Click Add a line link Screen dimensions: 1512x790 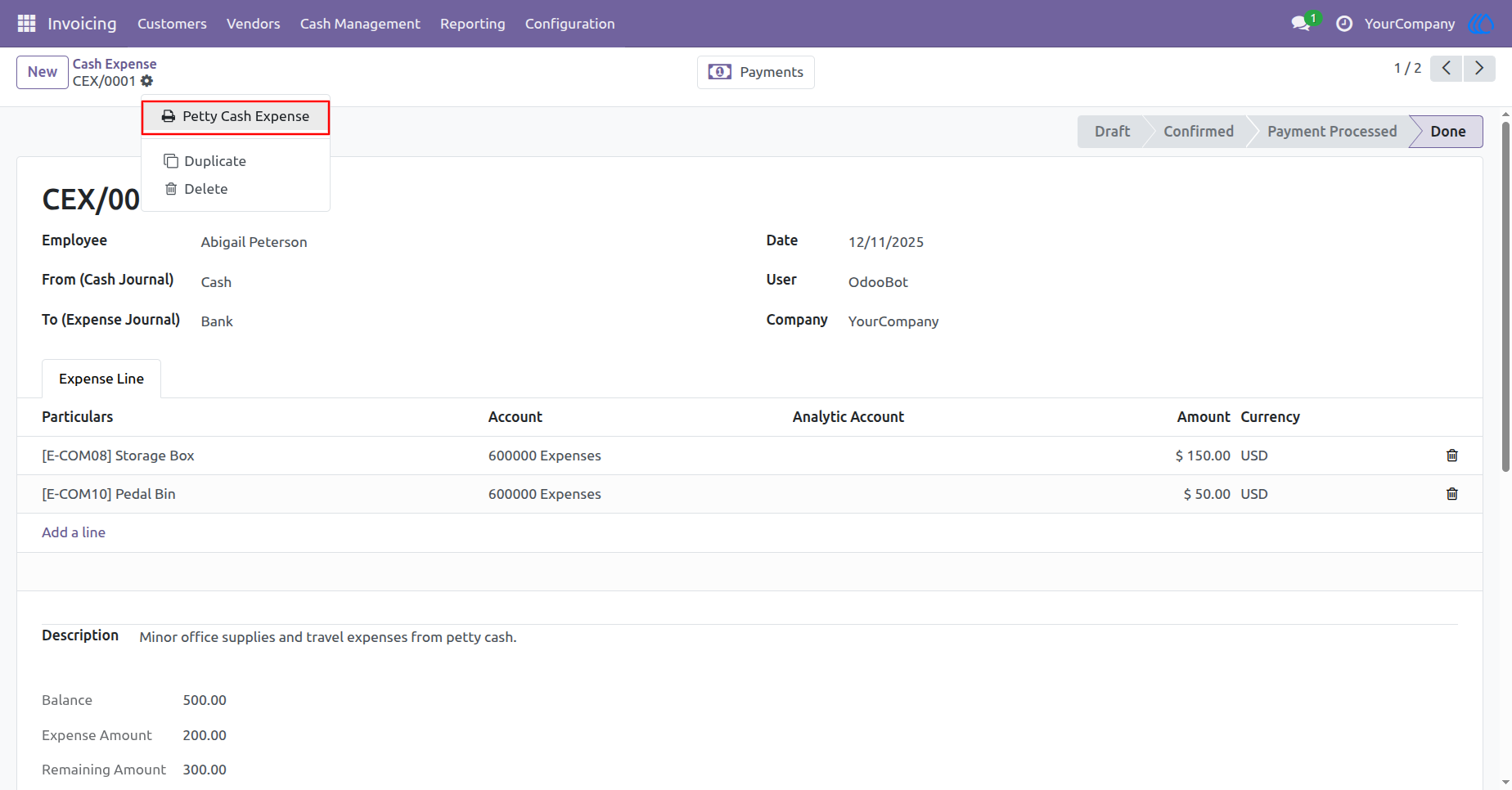[74, 532]
